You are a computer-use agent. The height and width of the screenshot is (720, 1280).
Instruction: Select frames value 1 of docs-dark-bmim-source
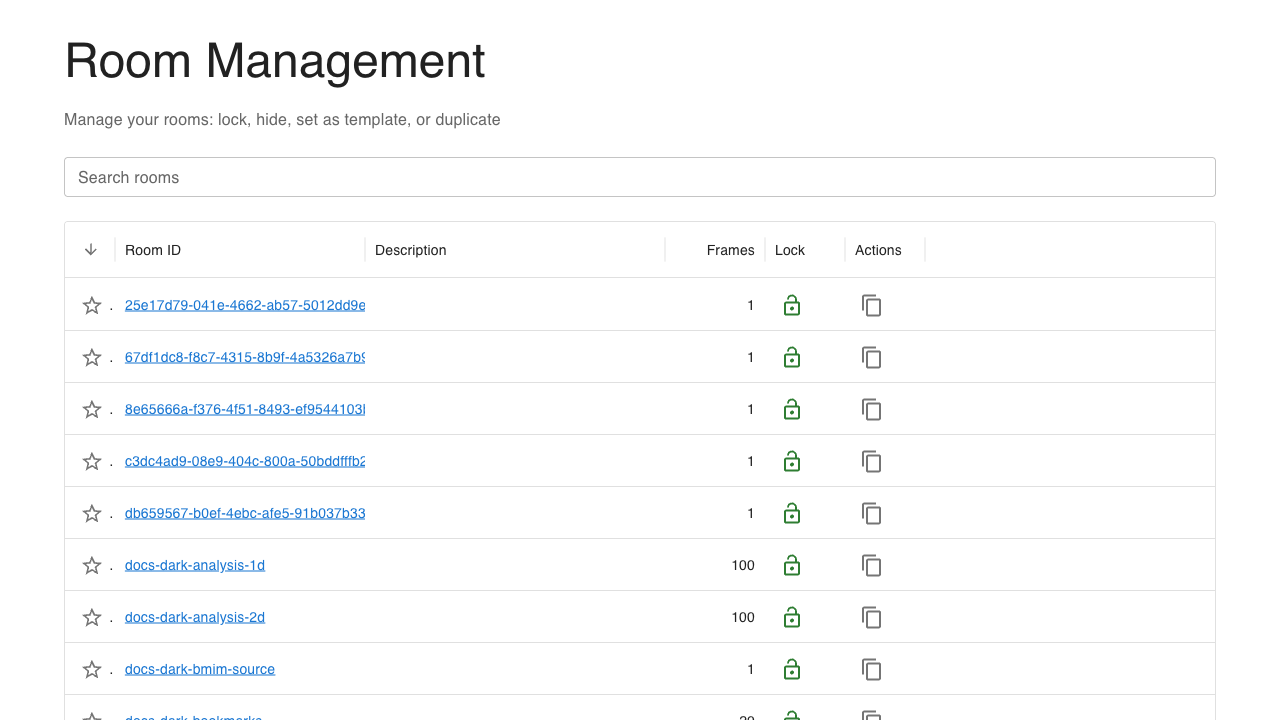pyautogui.click(x=751, y=669)
